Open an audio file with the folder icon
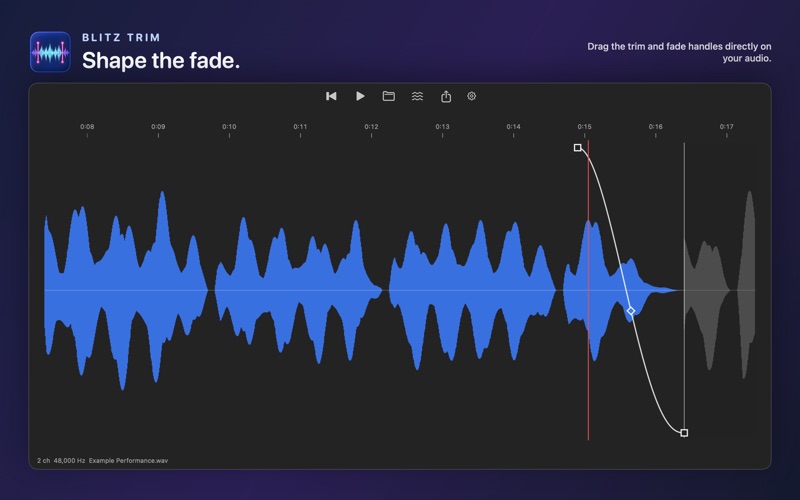 [x=389, y=96]
